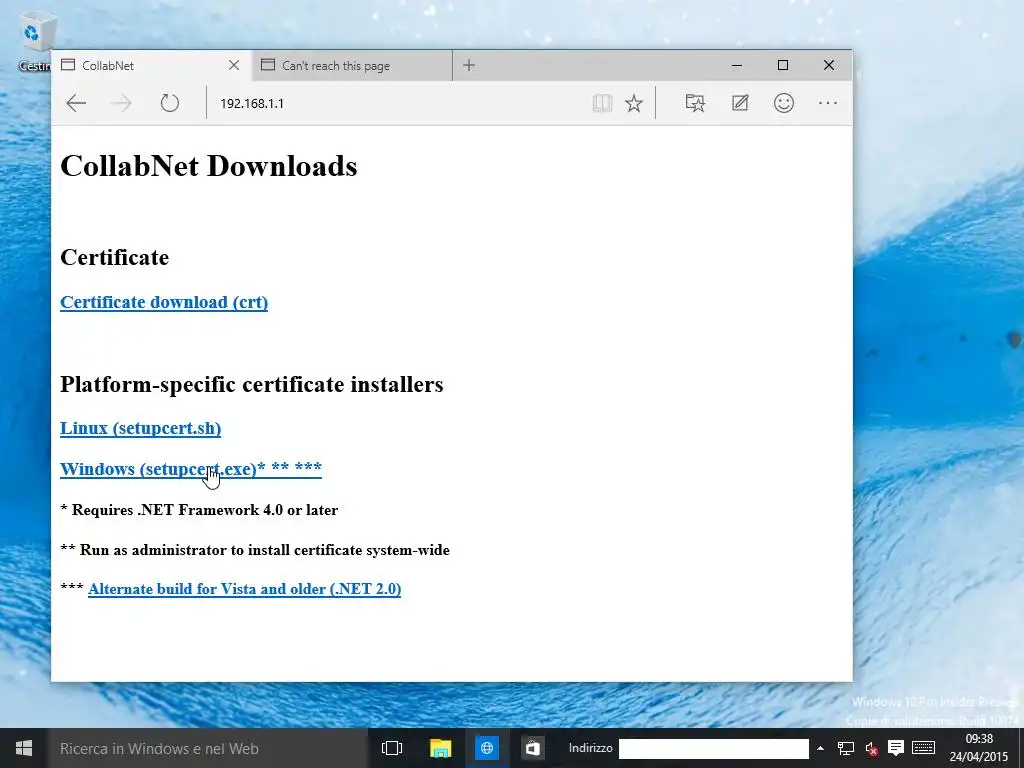Click the Certificate section heading
The height and width of the screenshot is (768, 1024).
pos(114,257)
